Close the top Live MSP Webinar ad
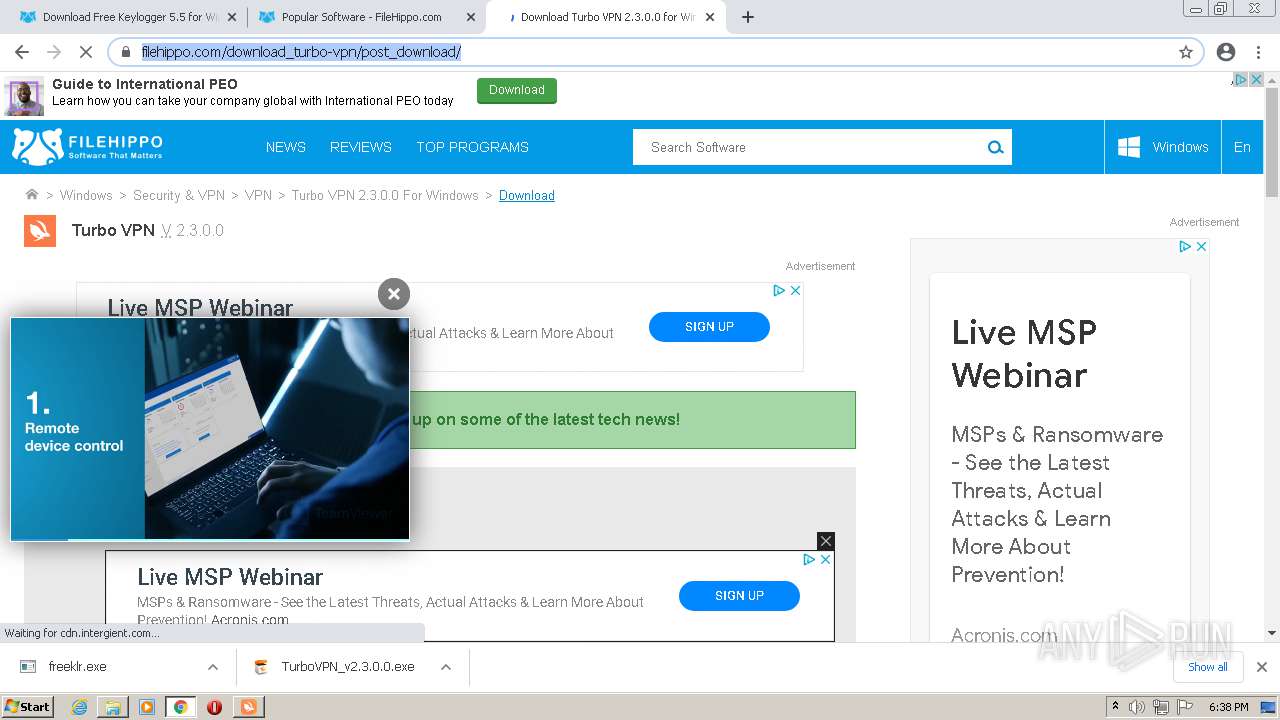This screenshot has height=720, width=1280. pyautogui.click(x=796, y=290)
